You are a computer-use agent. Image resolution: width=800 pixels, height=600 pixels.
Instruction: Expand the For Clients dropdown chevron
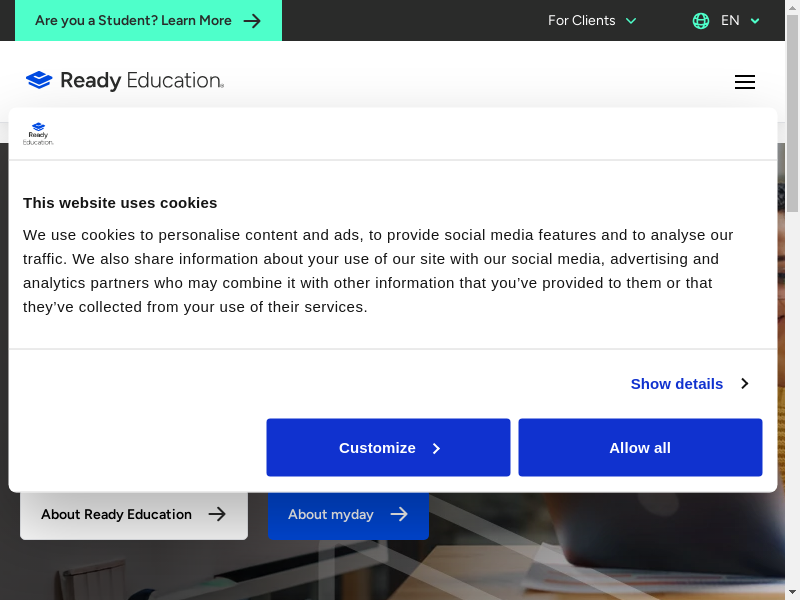[x=631, y=21]
